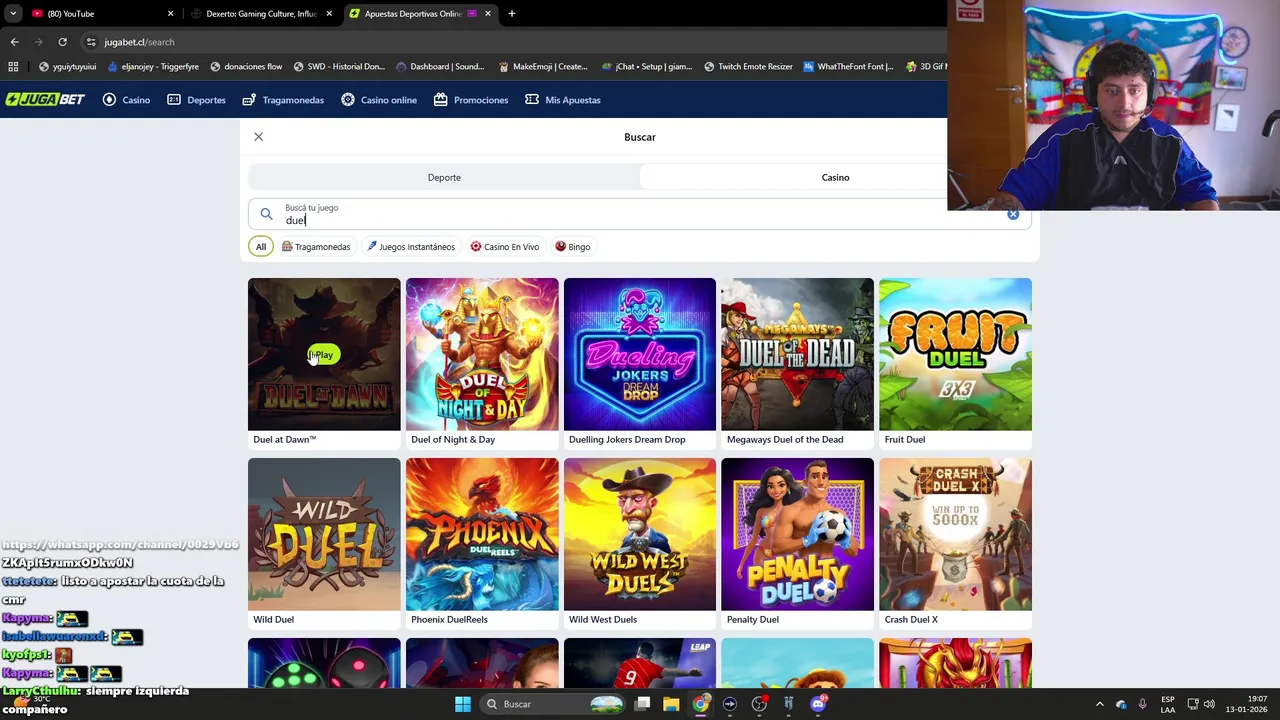Open Casino online in the top navigation
The height and width of the screenshot is (720, 1280).
tap(379, 100)
